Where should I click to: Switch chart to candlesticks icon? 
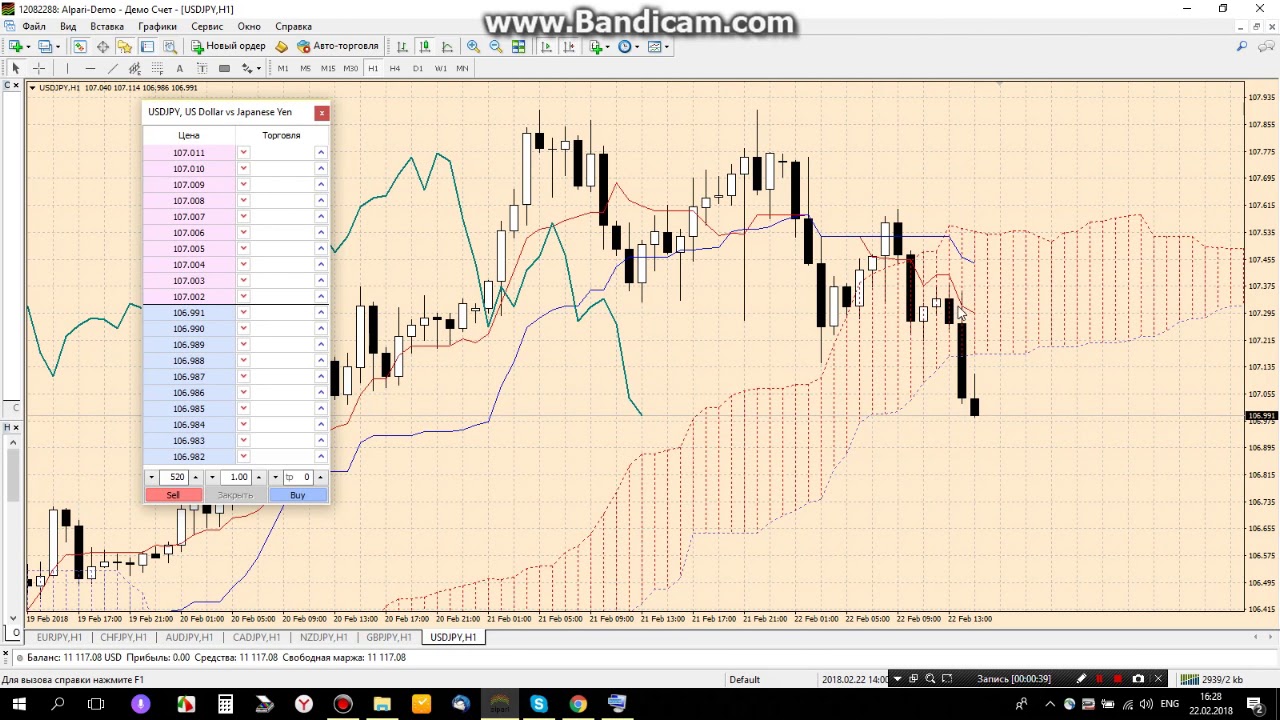click(424, 46)
